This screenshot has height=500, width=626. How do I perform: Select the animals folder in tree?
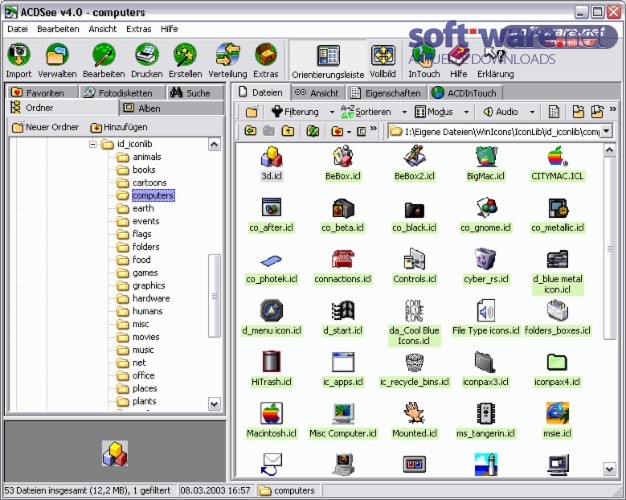tap(147, 157)
